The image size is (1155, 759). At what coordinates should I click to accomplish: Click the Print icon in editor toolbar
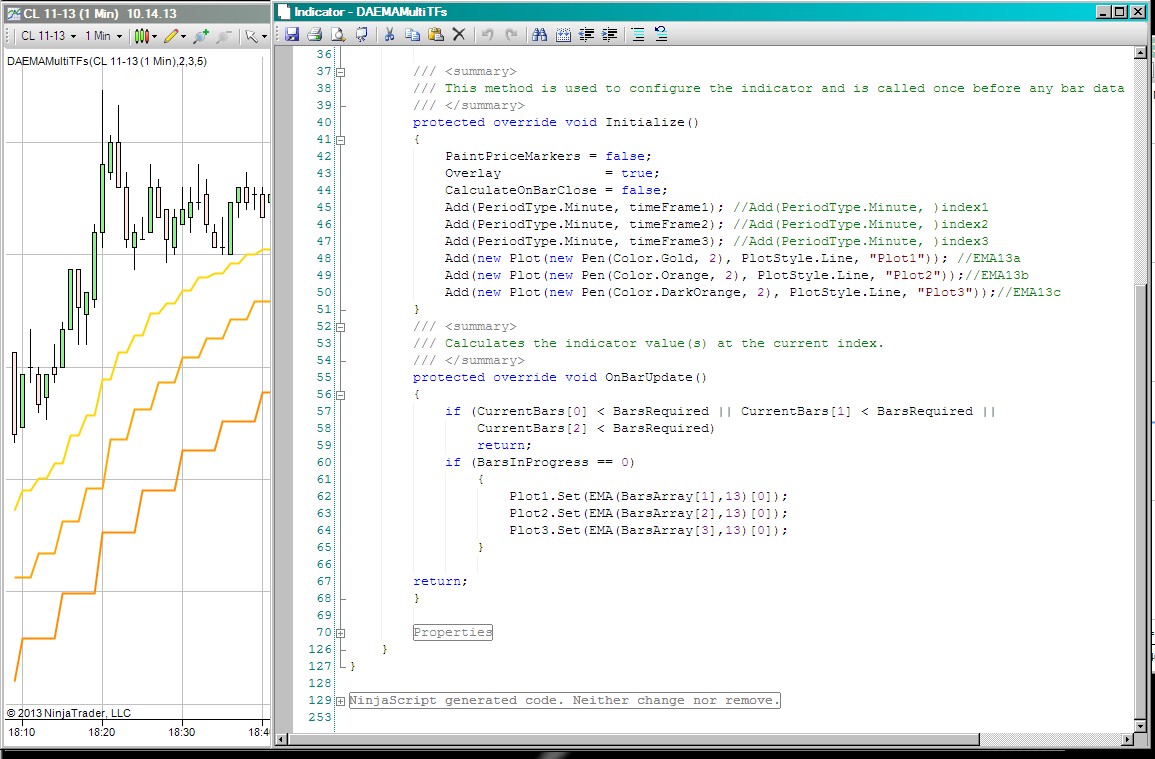314,34
